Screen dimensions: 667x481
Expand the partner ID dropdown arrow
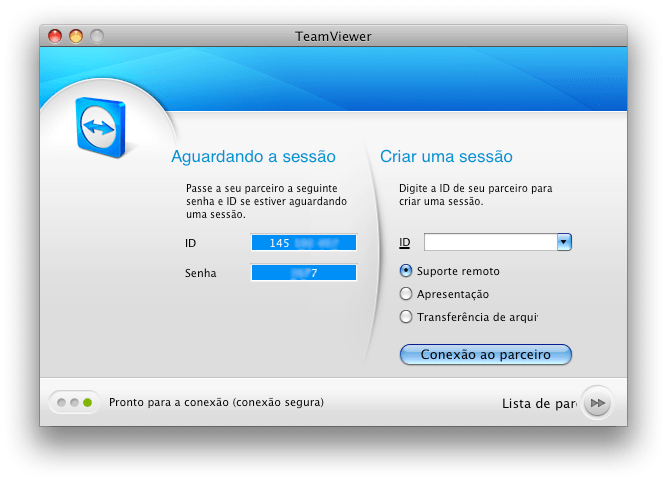pos(564,242)
